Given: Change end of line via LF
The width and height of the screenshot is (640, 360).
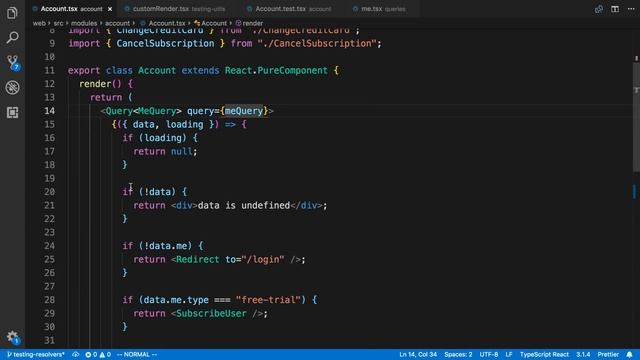Looking at the screenshot, I should coord(509,354).
